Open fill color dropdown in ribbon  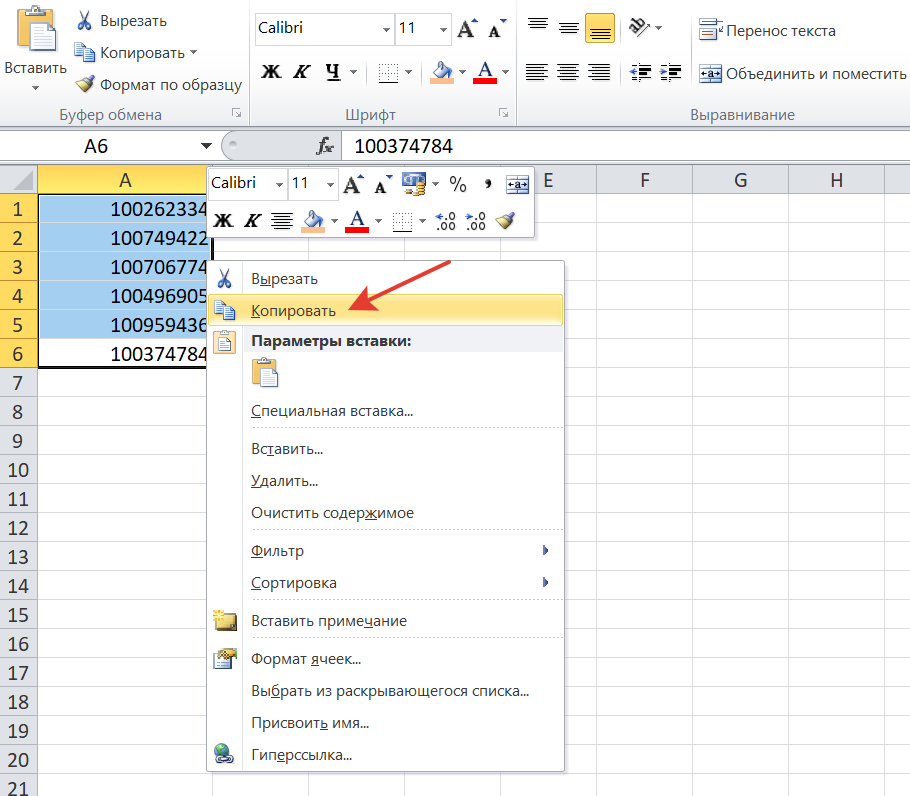463,73
